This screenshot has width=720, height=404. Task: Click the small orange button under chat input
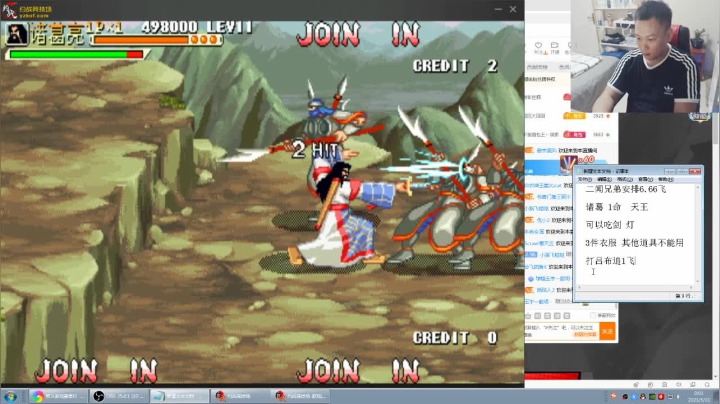pyautogui.click(x=585, y=335)
